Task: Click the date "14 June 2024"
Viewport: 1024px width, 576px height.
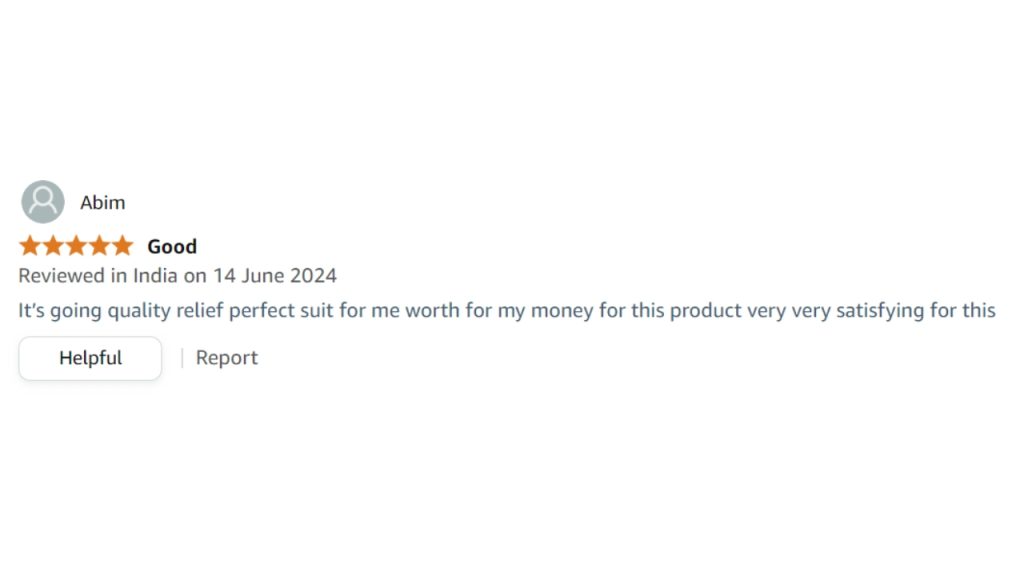Action: tap(275, 276)
